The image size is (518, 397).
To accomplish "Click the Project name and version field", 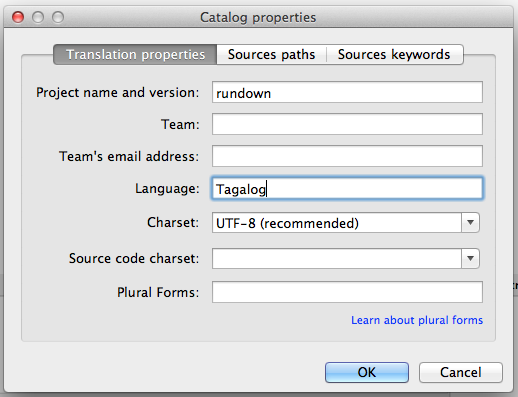I will click(x=347, y=92).
